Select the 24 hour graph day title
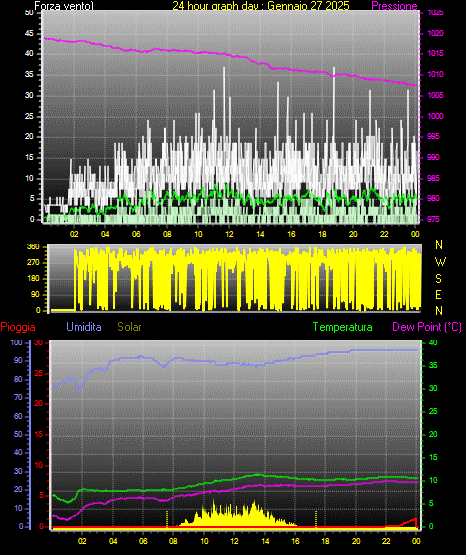 [261, 6]
